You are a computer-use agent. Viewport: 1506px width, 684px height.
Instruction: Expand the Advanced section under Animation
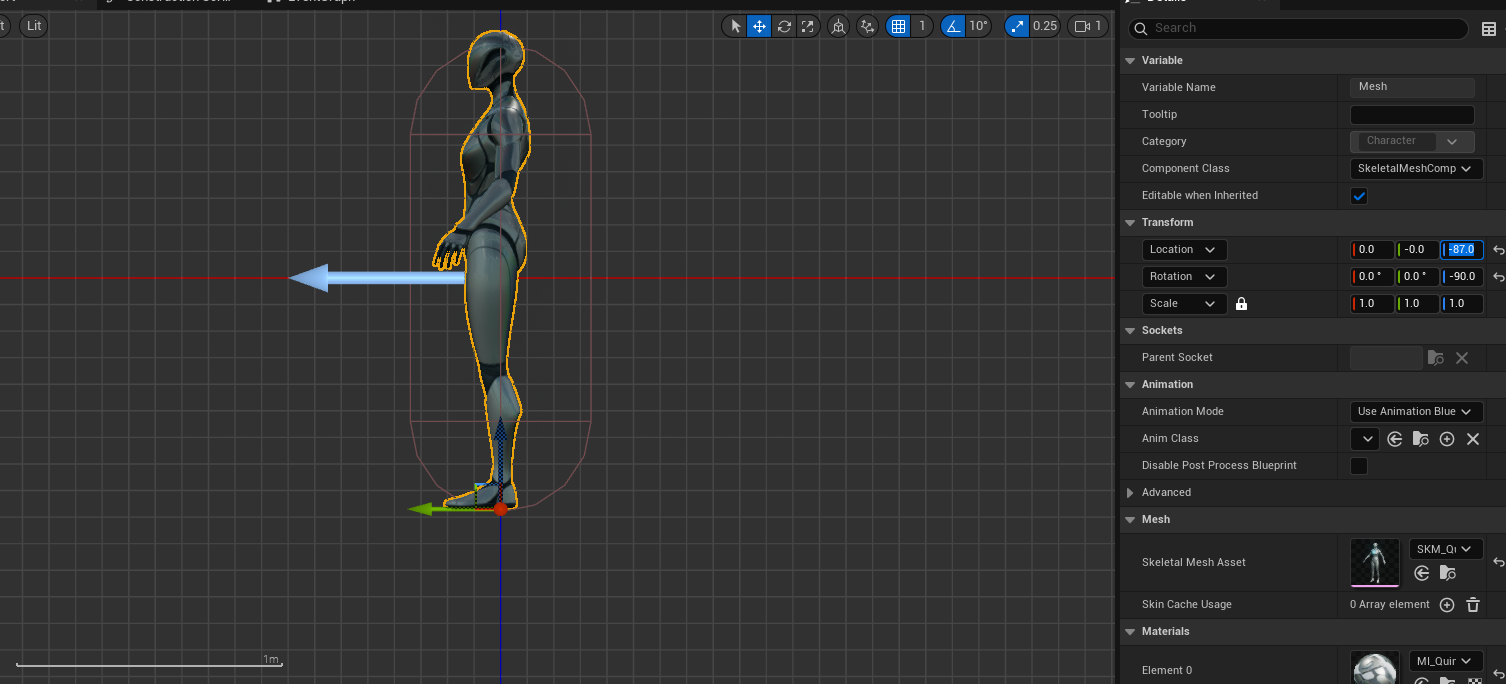[1130, 493]
